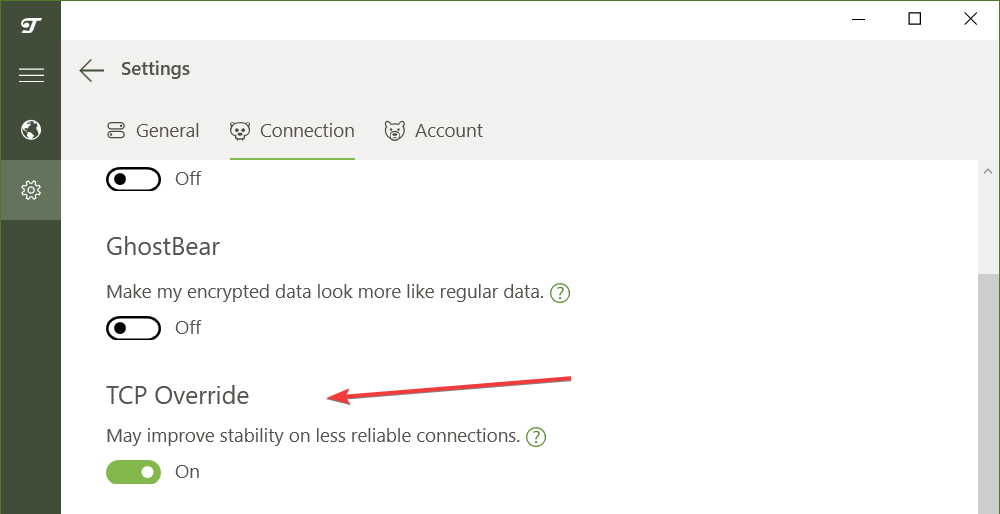Maximize the TunnelBear window
The height and width of the screenshot is (514, 1000).
[x=914, y=19]
